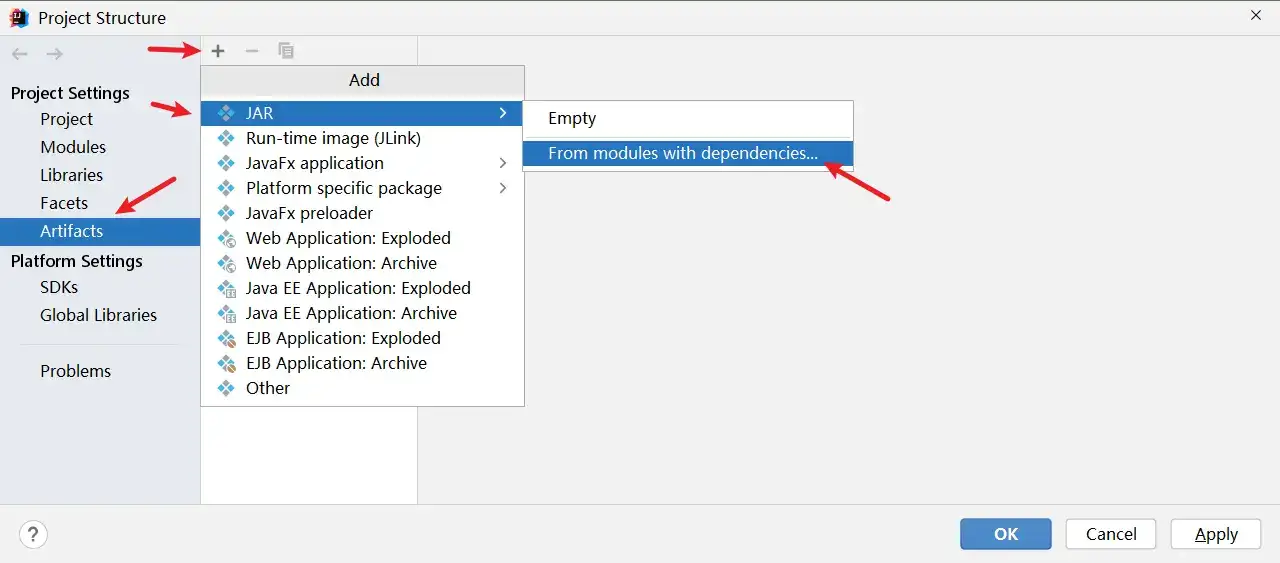Click the Apply button

pos(1217,534)
